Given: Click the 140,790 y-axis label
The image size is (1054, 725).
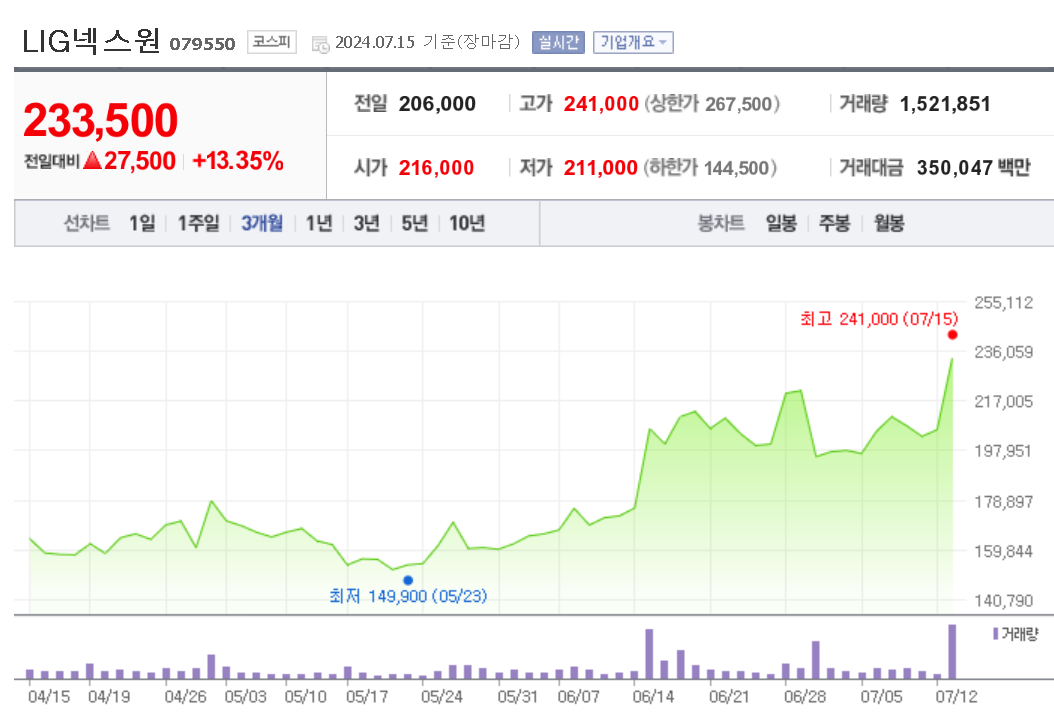Looking at the screenshot, I should coord(1004,601).
